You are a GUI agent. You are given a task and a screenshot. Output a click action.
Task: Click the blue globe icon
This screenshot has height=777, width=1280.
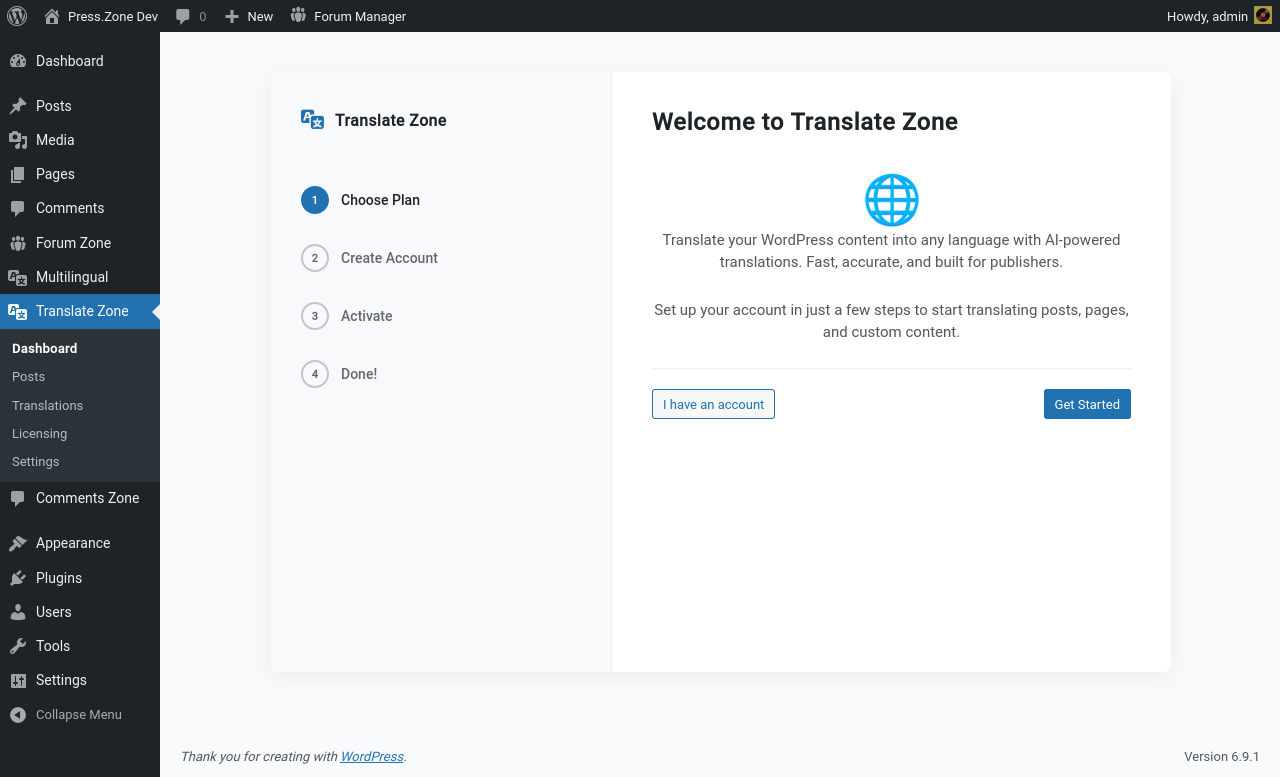[891, 200]
